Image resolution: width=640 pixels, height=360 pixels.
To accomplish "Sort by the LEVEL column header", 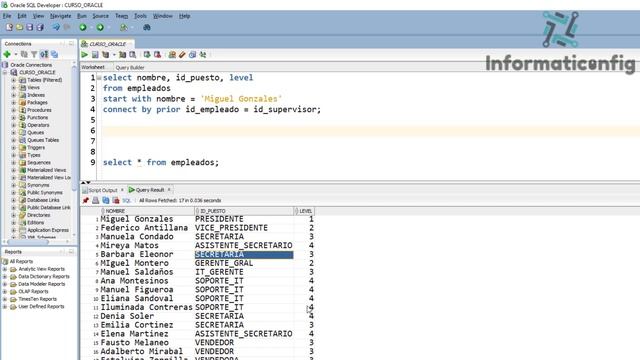I will pos(304,211).
